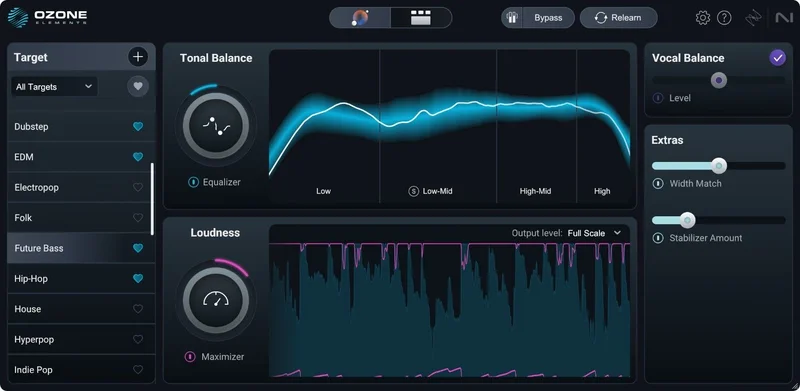The height and width of the screenshot is (391, 800).
Task: Favorite the Folk target heart
Action: [x=138, y=217]
